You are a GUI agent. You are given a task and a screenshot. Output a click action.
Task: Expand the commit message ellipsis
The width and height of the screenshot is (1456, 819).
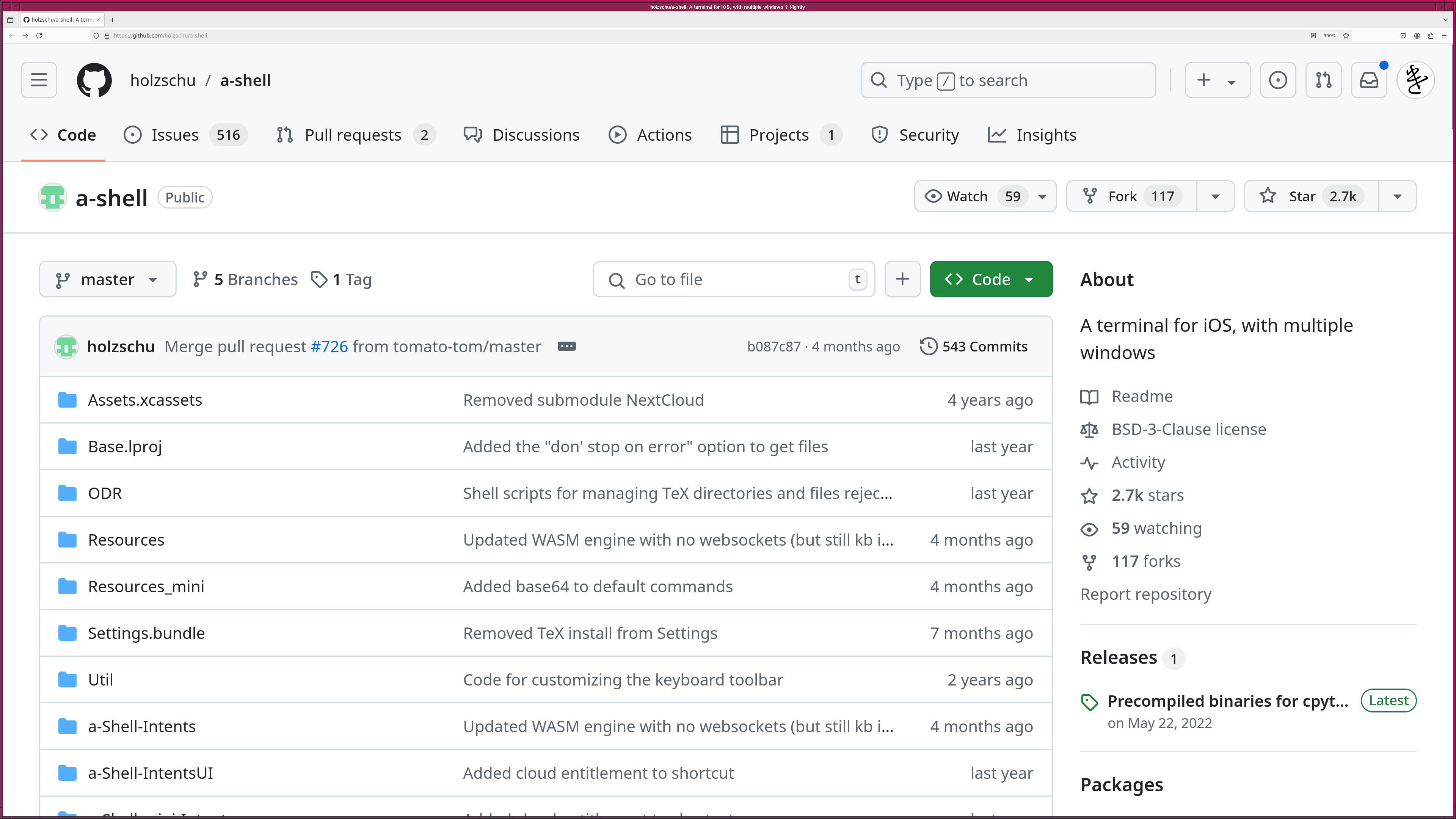pyautogui.click(x=566, y=347)
